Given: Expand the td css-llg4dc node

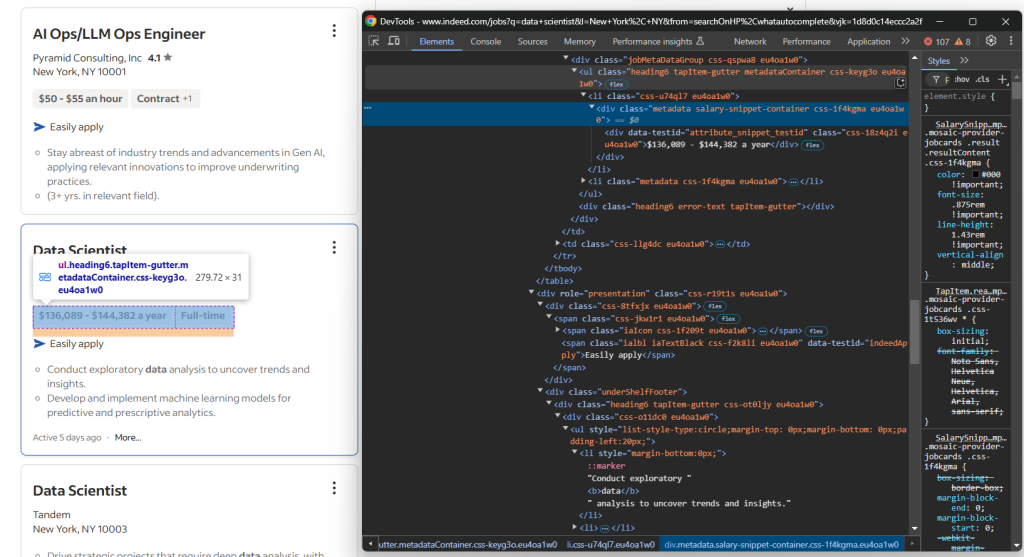Looking at the screenshot, I should coord(557,244).
